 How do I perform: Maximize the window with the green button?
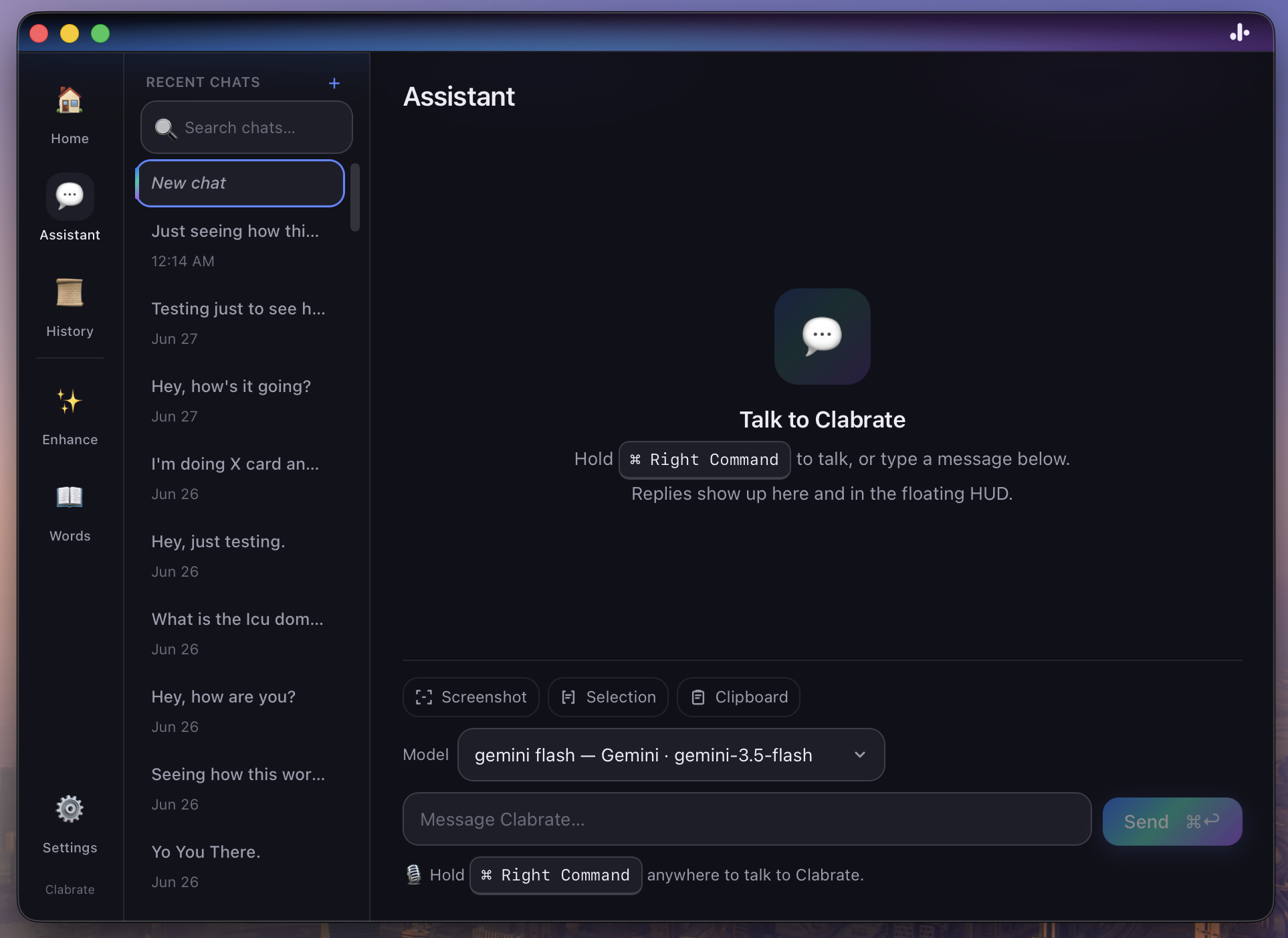[x=100, y=33]
